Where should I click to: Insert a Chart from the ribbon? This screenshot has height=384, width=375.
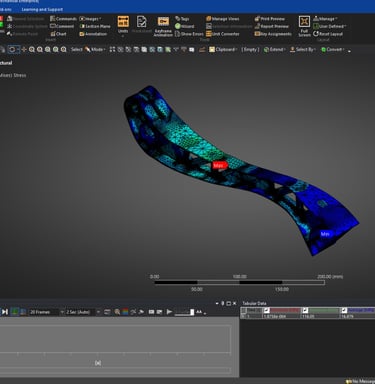point(58,34)
